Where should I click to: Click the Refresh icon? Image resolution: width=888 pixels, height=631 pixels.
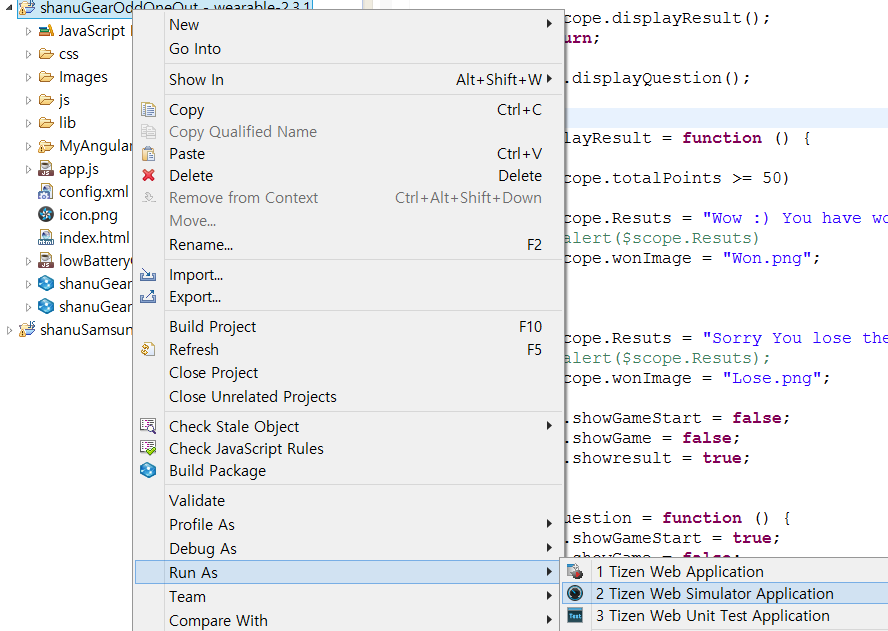(x=148, y=349)
